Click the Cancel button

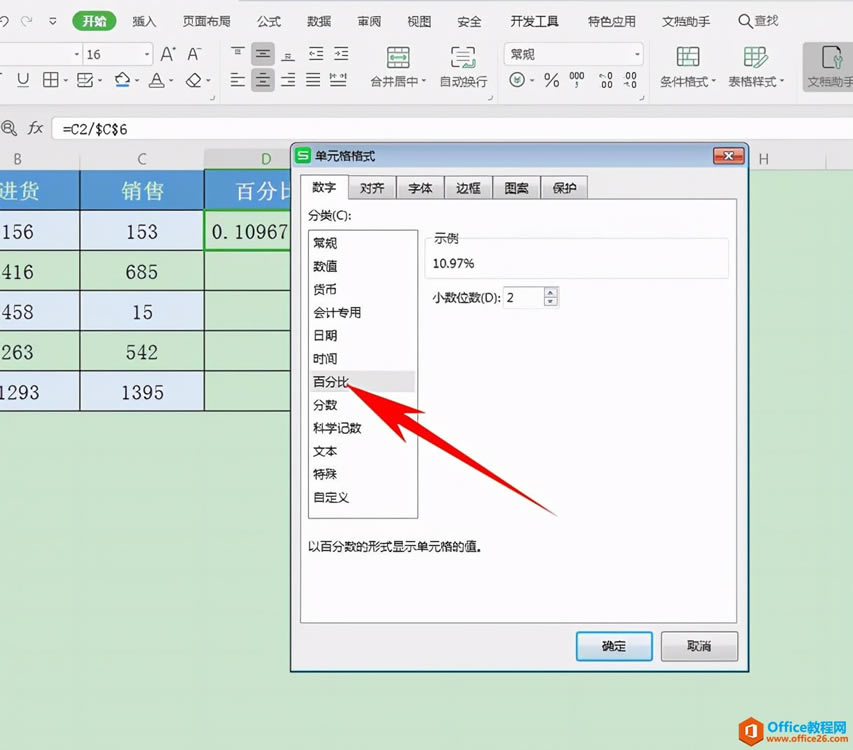(699, 646)
